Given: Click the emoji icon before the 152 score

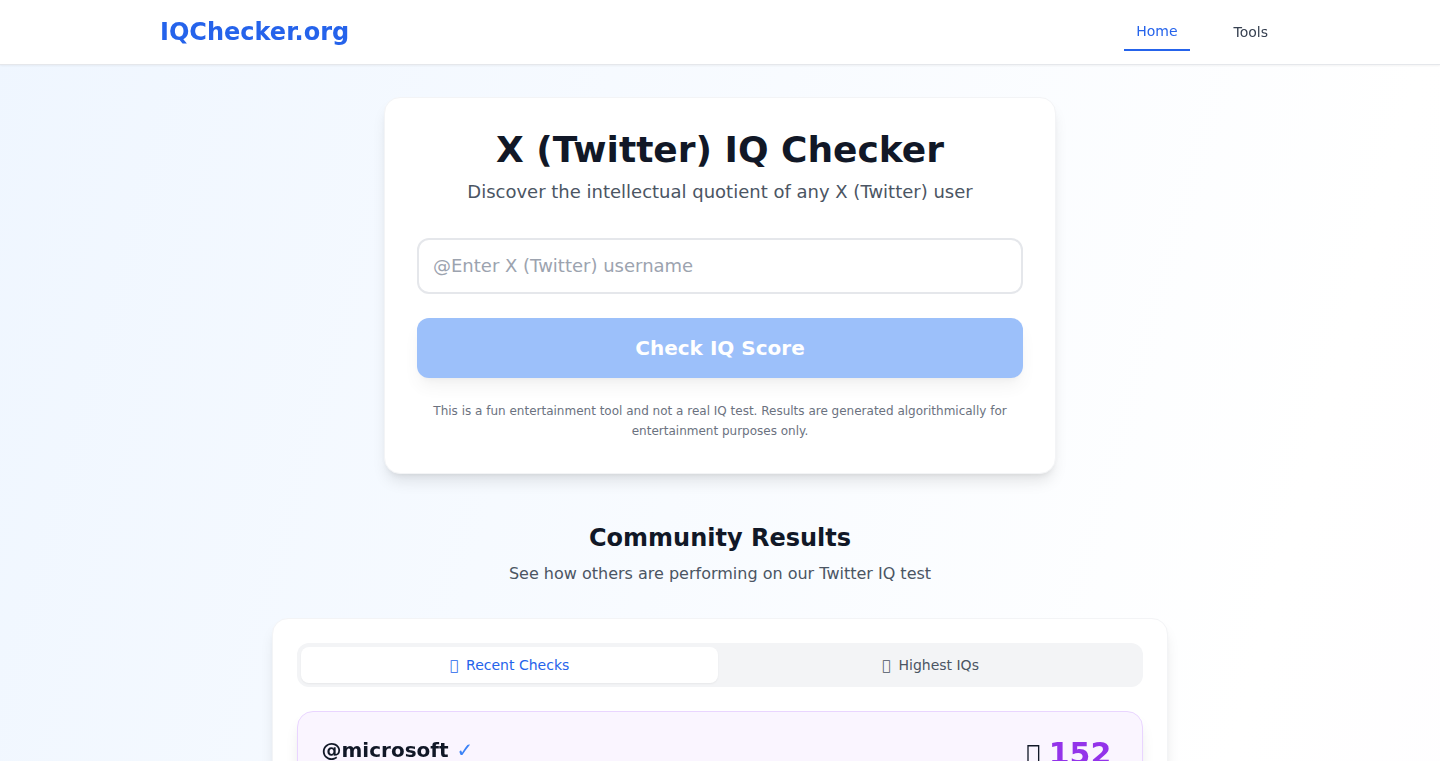Looking at the screenshot, I should tap(1034, 753).
